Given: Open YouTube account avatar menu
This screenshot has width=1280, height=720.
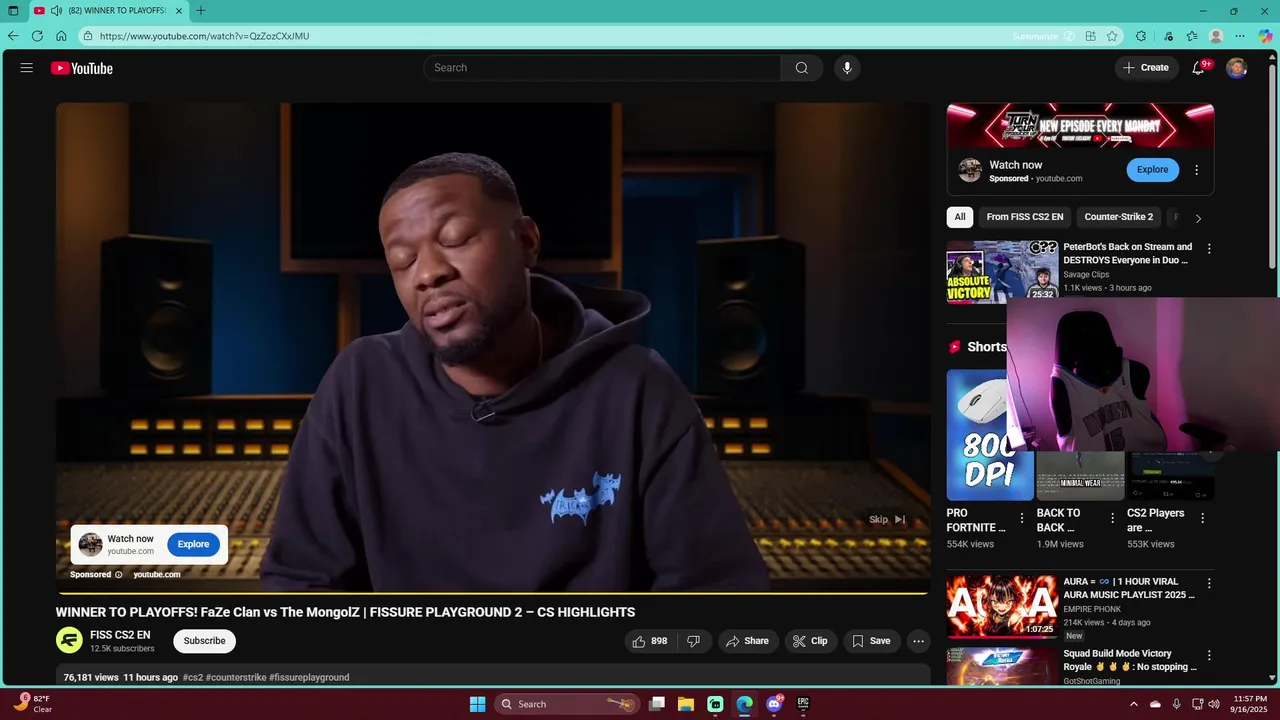Looking at the screenshot, I should click(x=1237, y=68).
